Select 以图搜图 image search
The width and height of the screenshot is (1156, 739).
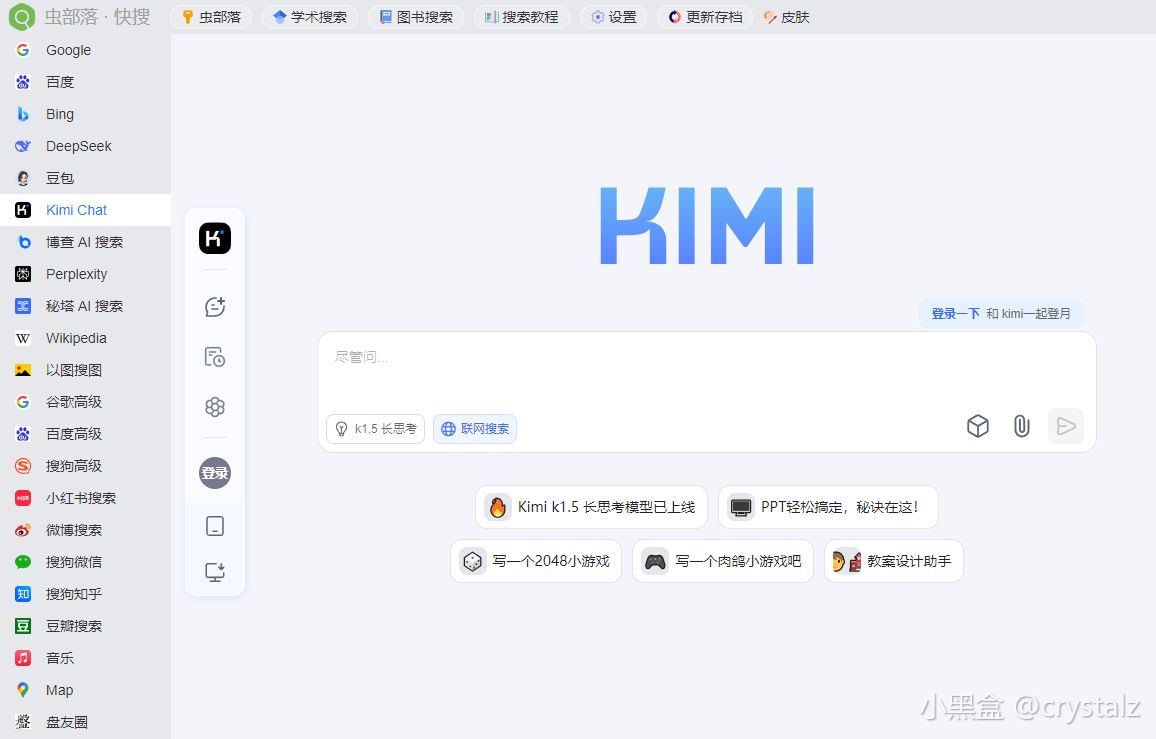(86, 370)
